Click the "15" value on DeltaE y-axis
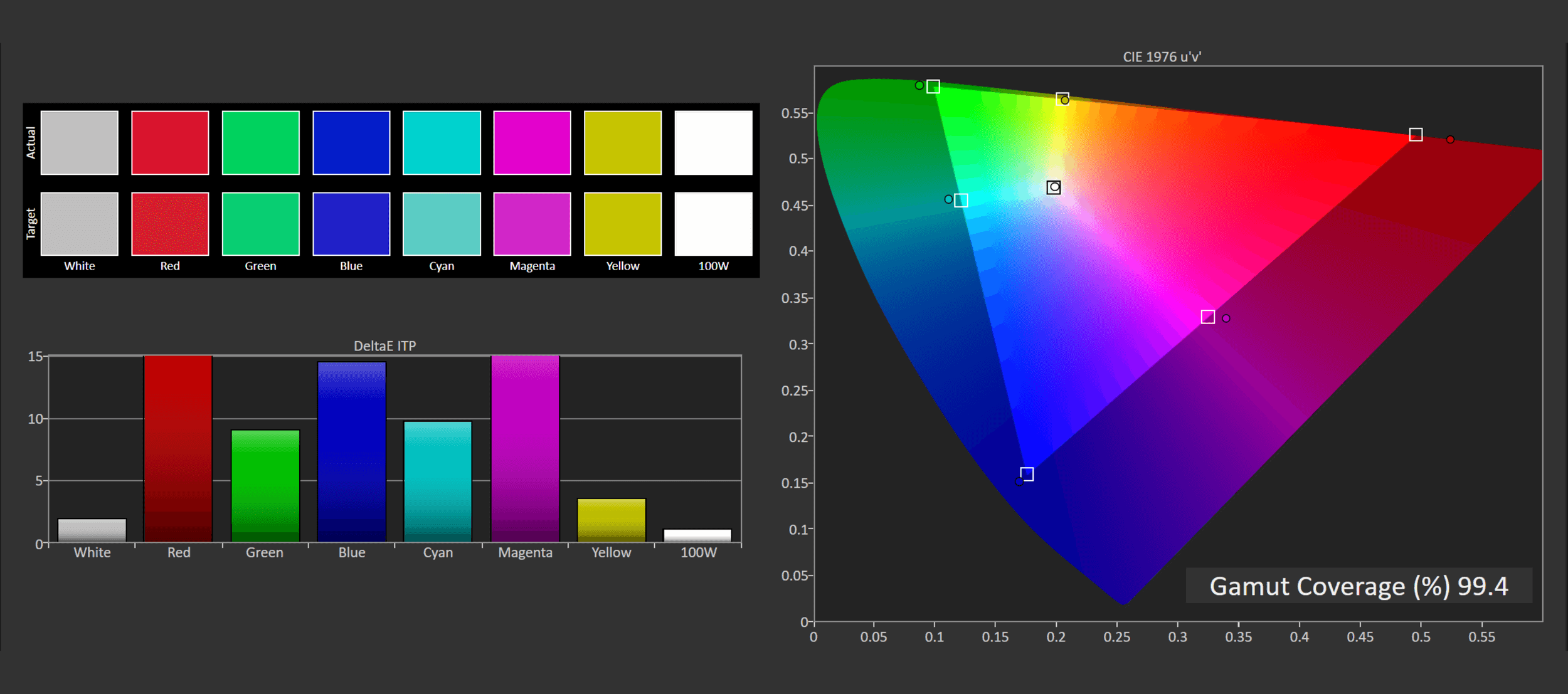This screenshot has height=694, width=1568. click(35, 357)
